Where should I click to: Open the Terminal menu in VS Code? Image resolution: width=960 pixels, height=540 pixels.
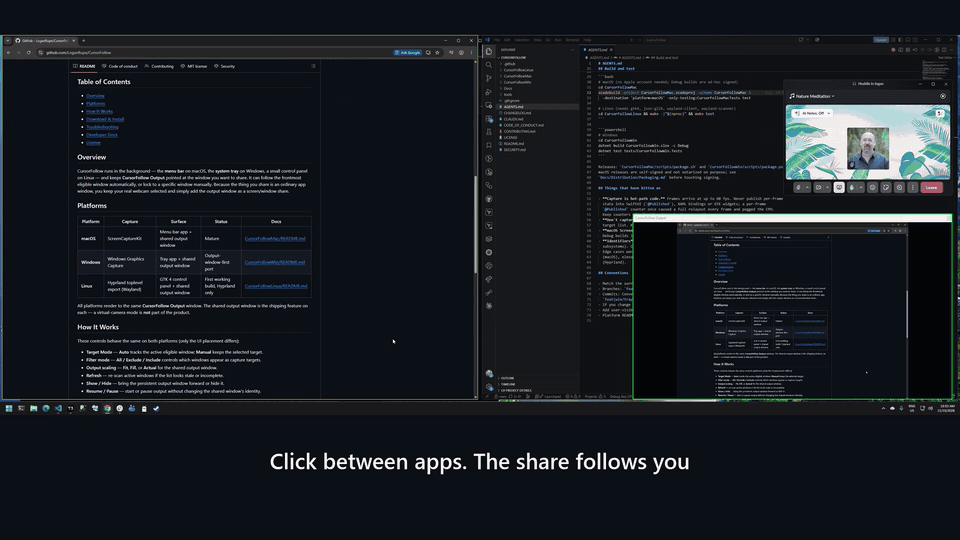[x=572, y=40]
